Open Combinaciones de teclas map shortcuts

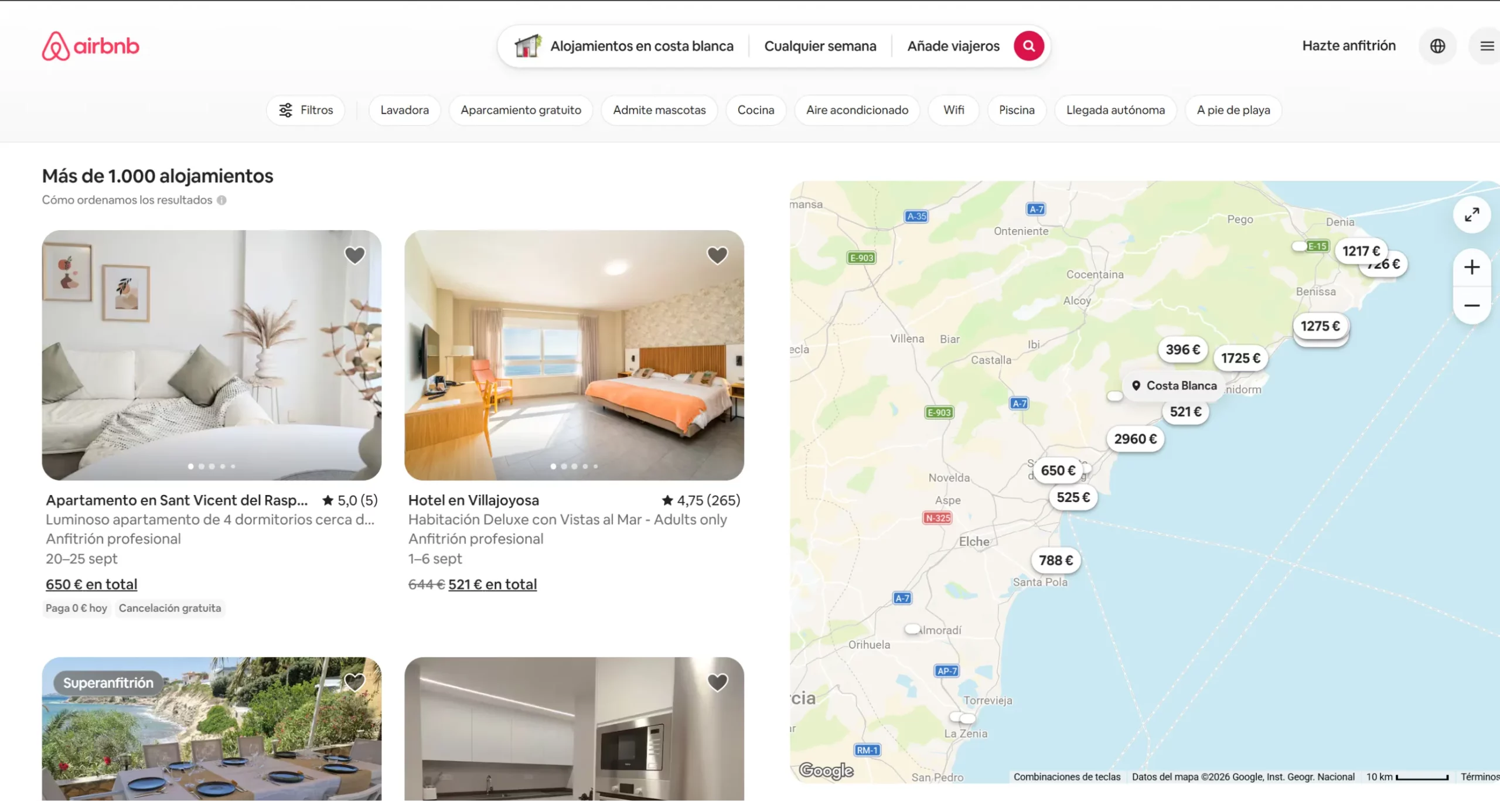click(1066, 776)
